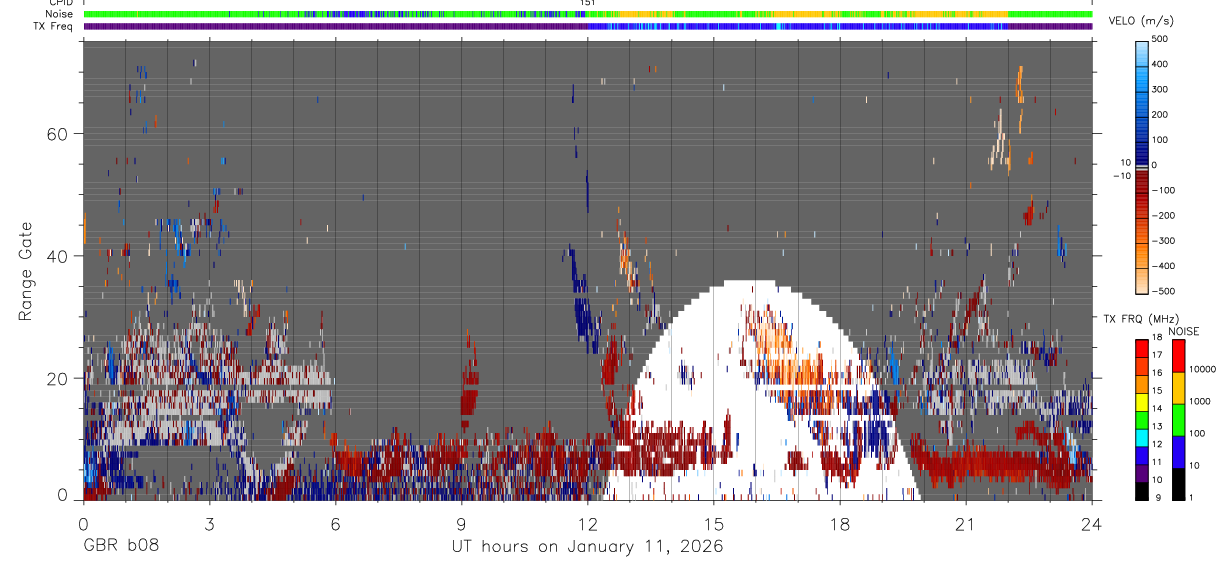Image resolution: width=1228 pixels, height=567 pixels.
Task: Click the red top NOISE legend swatch
Action: 1178,355
